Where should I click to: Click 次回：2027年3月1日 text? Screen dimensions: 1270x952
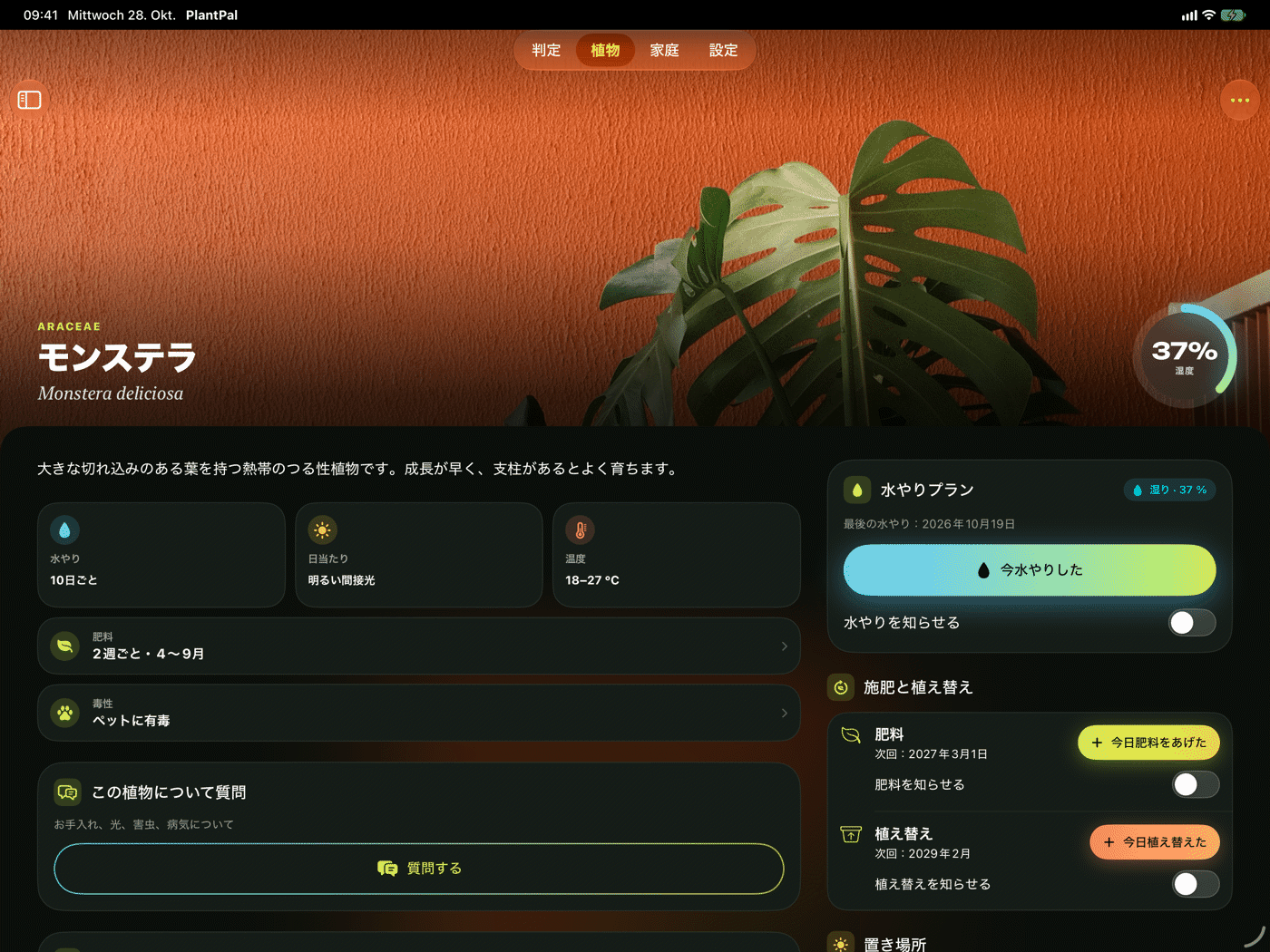coord(931,754)
